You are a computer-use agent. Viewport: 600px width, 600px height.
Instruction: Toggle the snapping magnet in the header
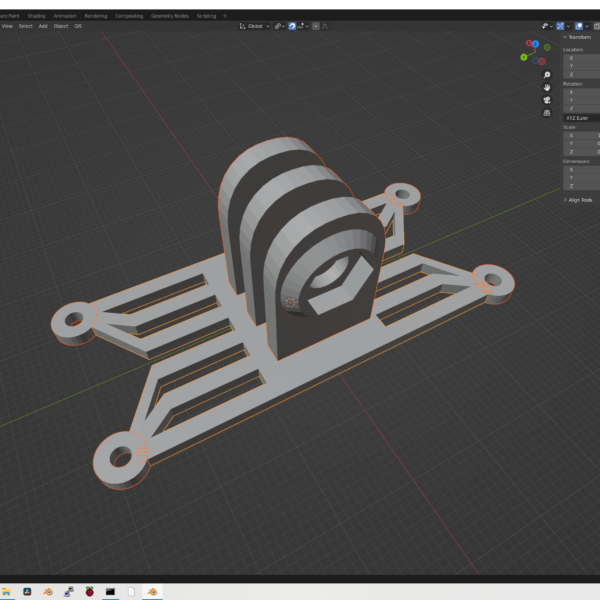pyautogui.click(x=293, y=26)
